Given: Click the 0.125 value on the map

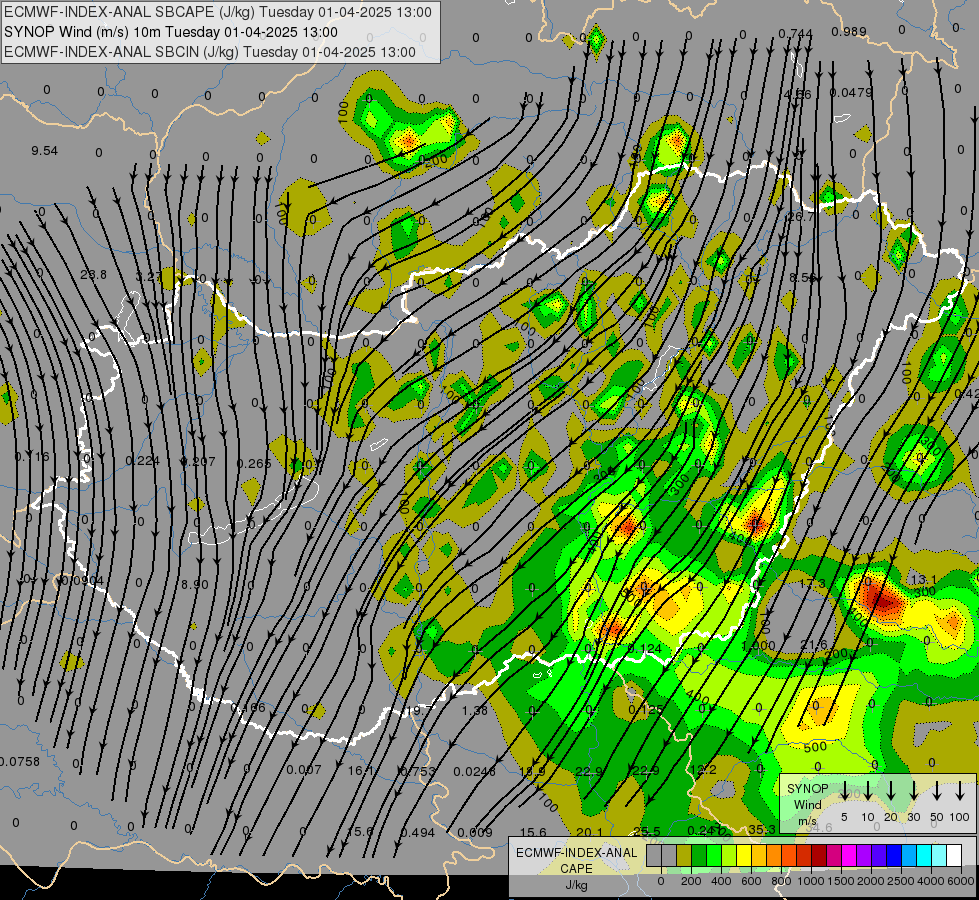Looking at the screenshot, I should (646, 710).
